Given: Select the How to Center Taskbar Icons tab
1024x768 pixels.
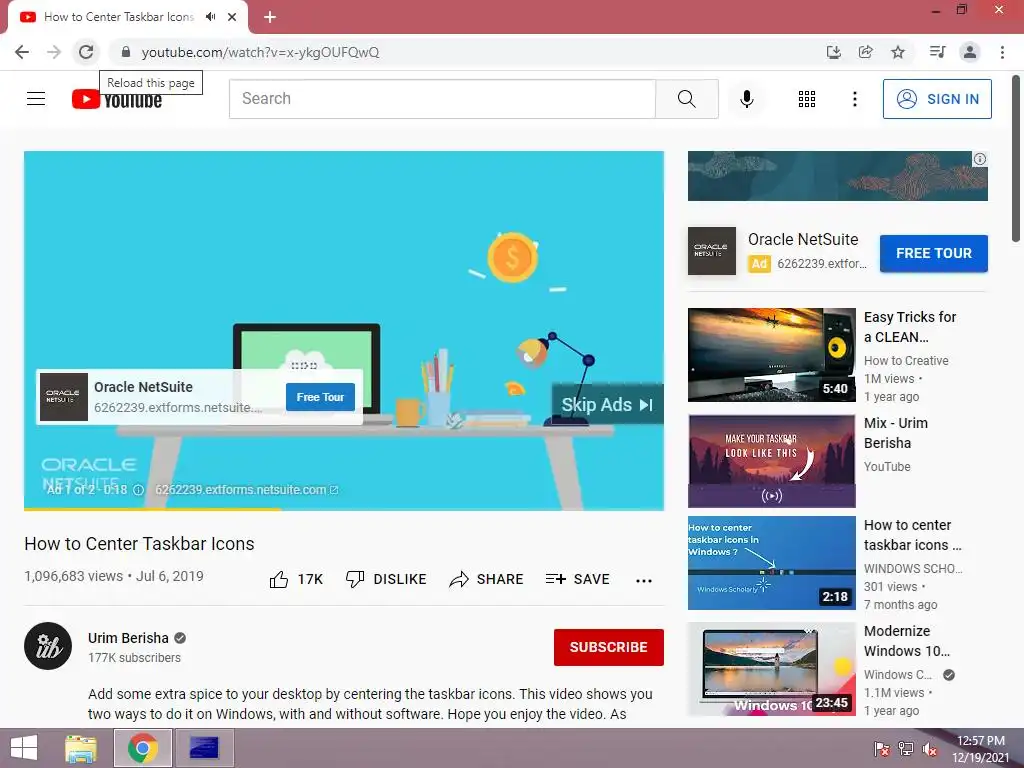Looking at the screenshot, I should (x=120, y=17).
